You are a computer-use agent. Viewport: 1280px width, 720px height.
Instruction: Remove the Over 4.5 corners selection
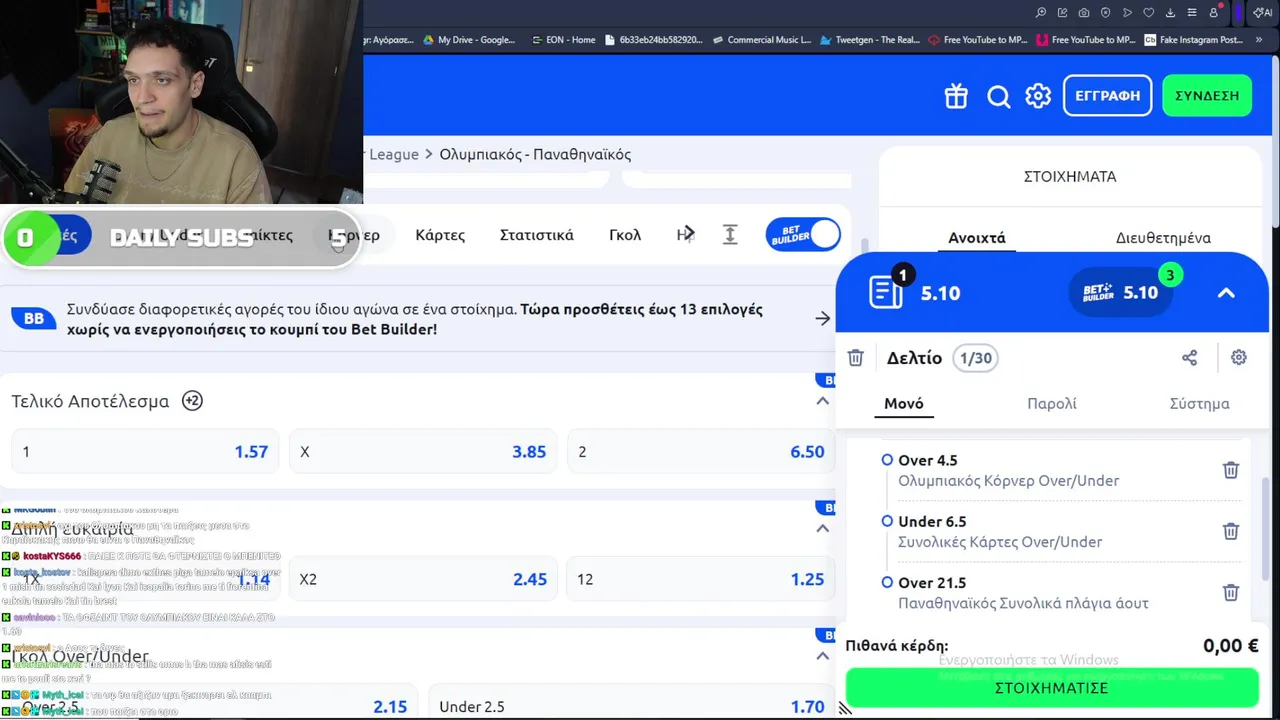[1231, 470]
